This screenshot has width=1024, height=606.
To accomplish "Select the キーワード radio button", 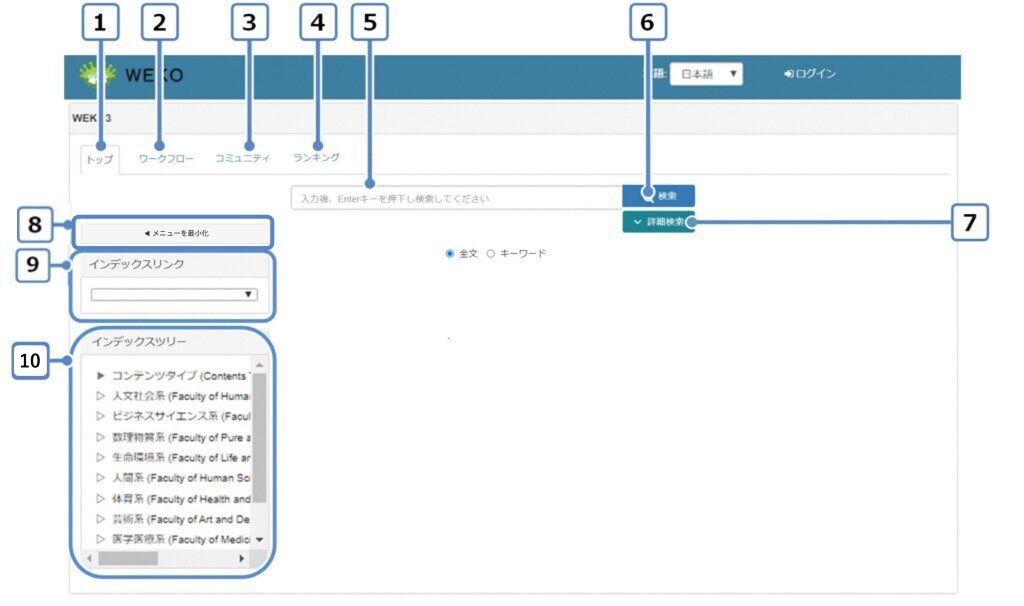I will 491,254.
